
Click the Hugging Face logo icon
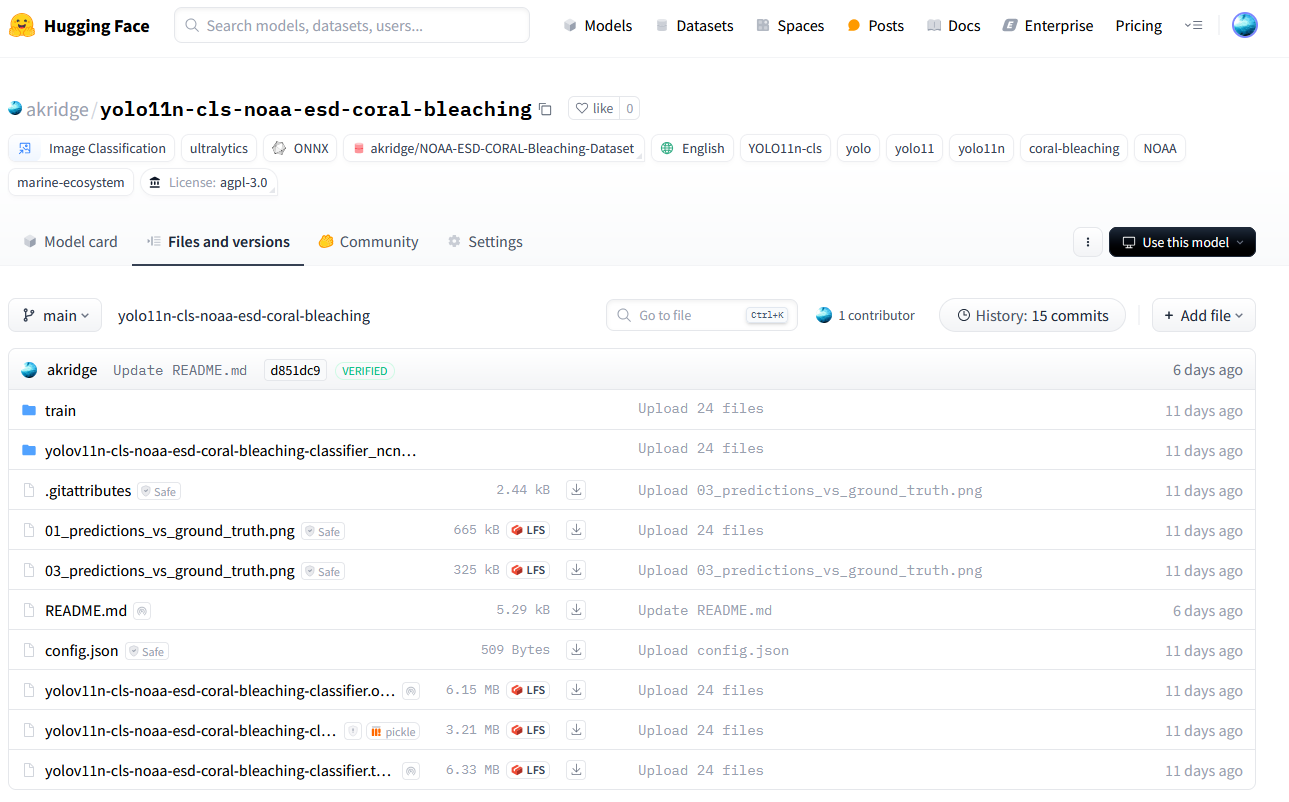(22, 26)
